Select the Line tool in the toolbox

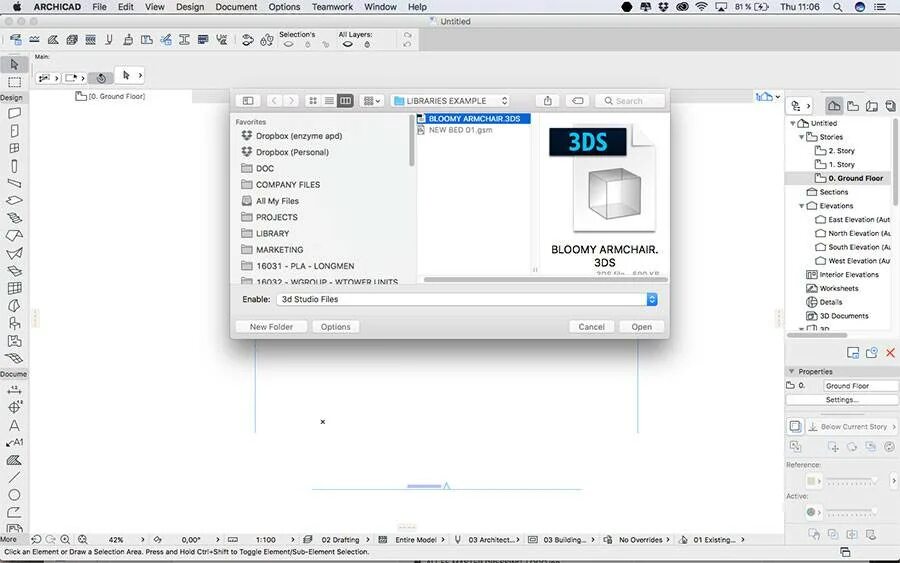pyautogui.click(x=14, y=477)
